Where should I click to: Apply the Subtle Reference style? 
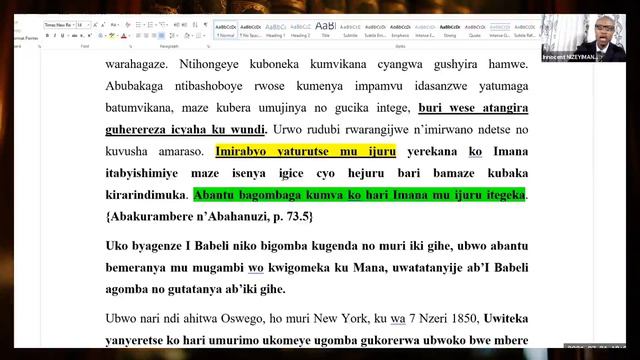(x=524, y=30)
